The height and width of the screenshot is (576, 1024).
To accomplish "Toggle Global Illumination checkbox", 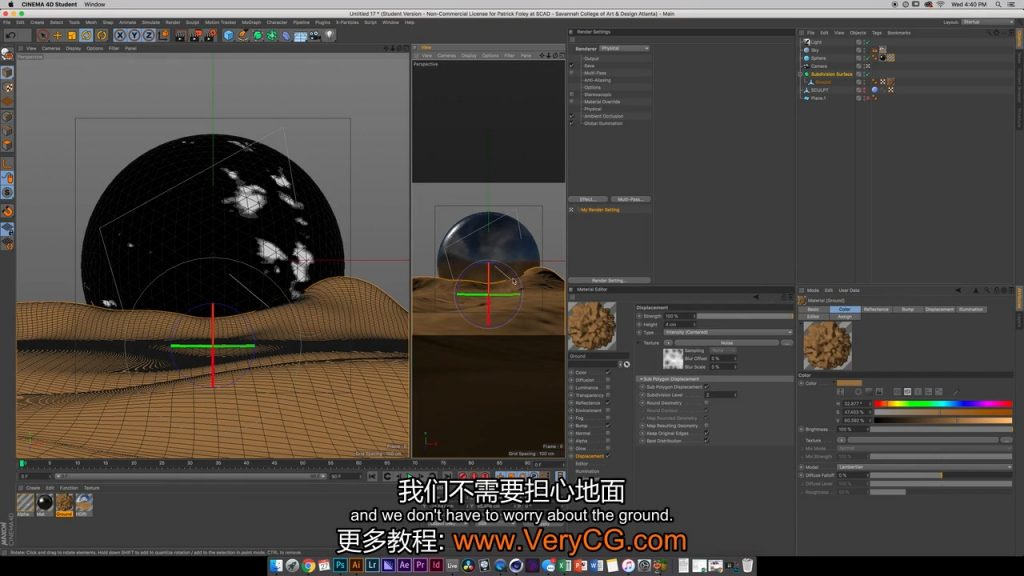I will pos(571,123).
